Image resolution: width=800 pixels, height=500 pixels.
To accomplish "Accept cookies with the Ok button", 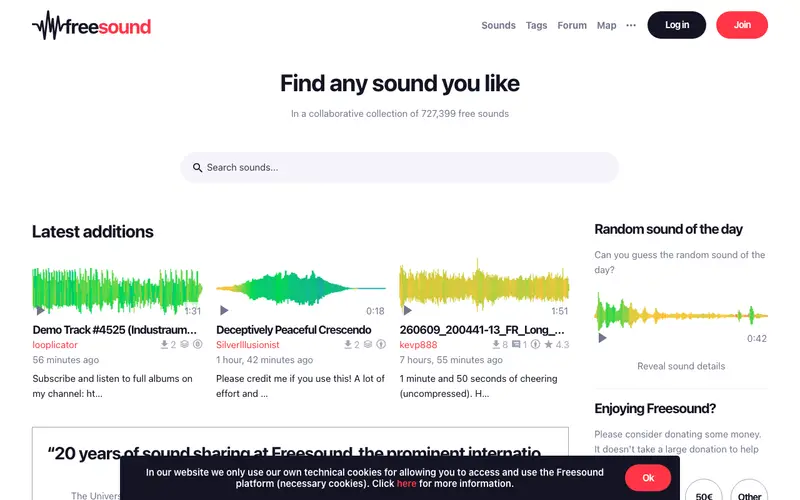I will [648, 478].
